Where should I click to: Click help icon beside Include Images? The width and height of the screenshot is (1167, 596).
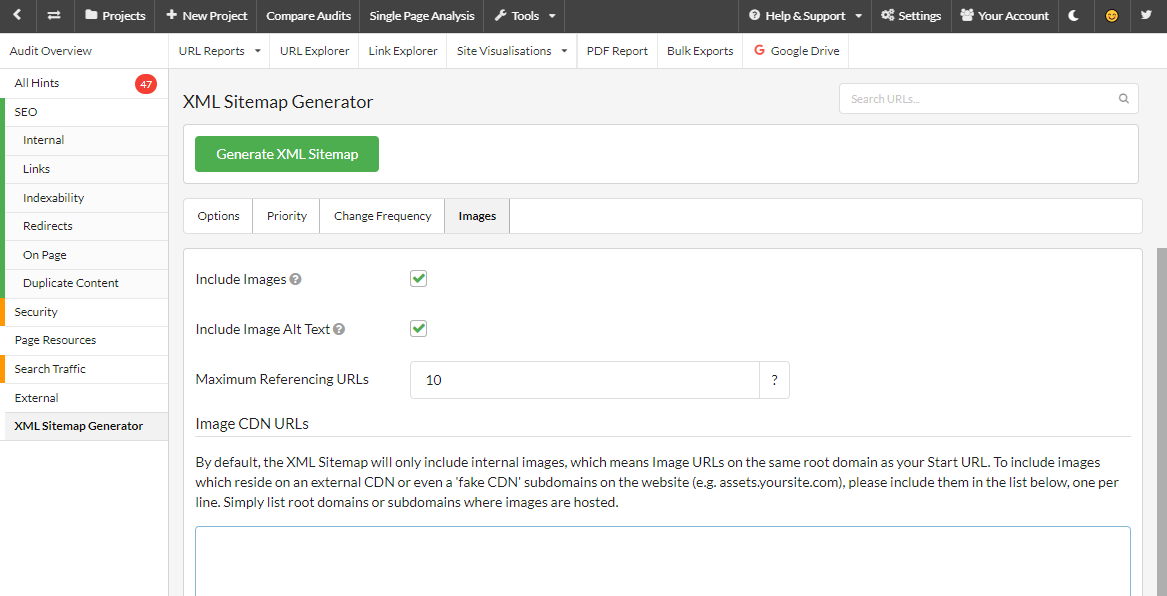click(x=295, y=280)
